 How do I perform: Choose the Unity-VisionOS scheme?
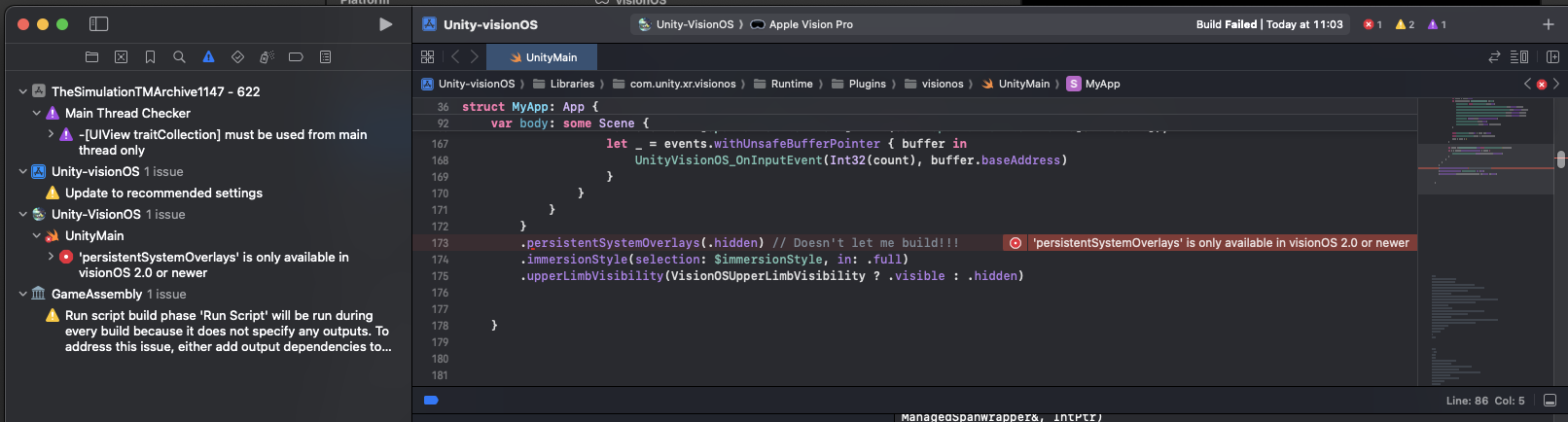point(686,24)
